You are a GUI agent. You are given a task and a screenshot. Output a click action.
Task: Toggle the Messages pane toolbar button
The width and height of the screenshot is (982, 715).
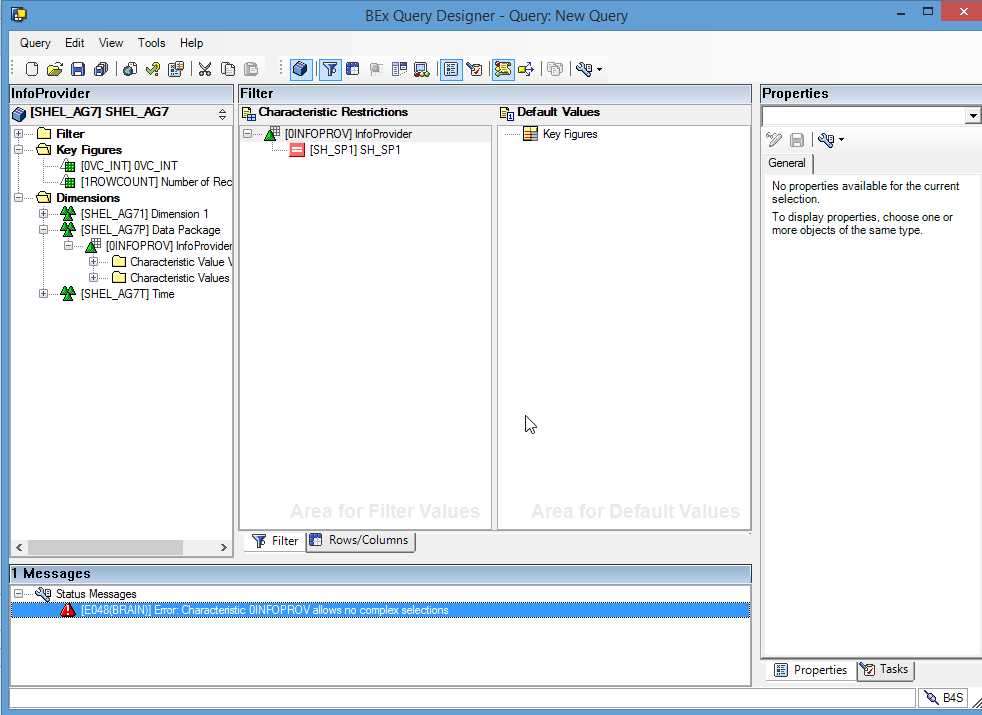(503, 69)
